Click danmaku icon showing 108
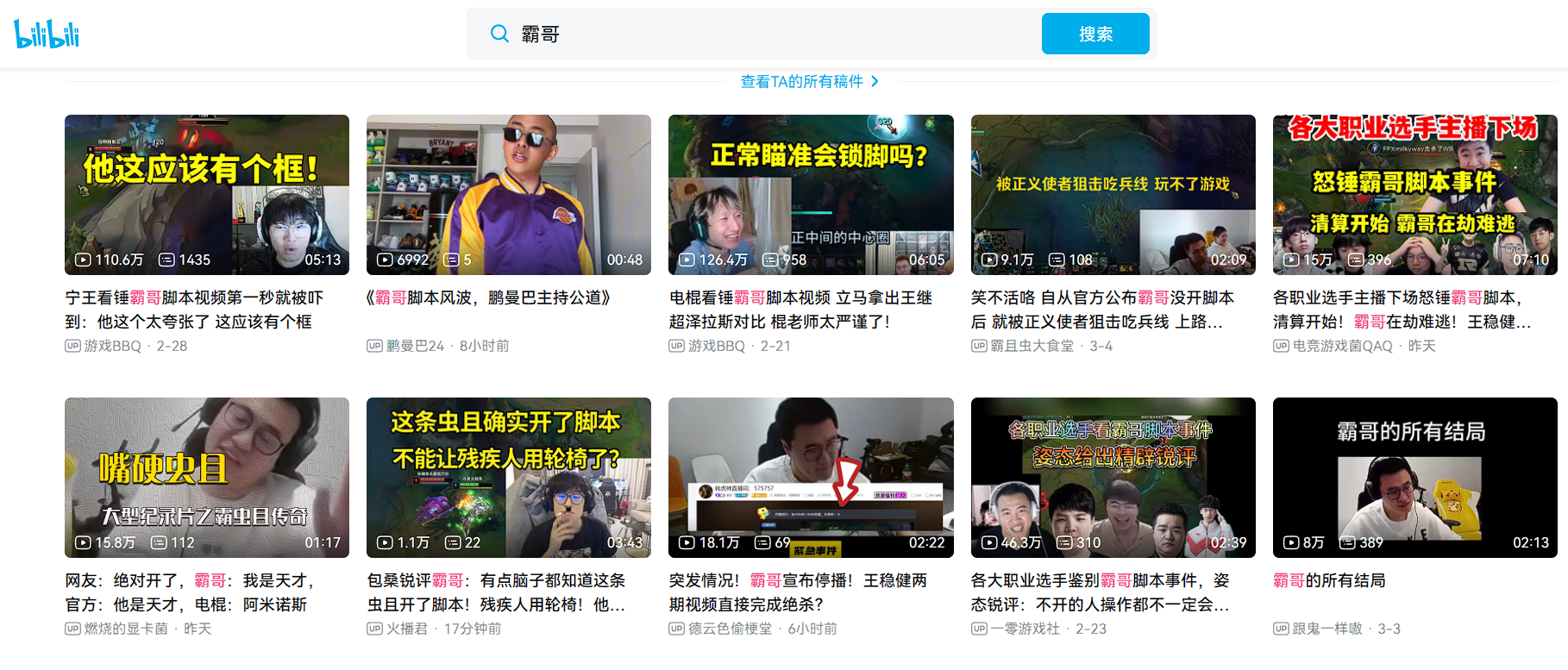The image size is (1568, 670). pos(1057,260)
